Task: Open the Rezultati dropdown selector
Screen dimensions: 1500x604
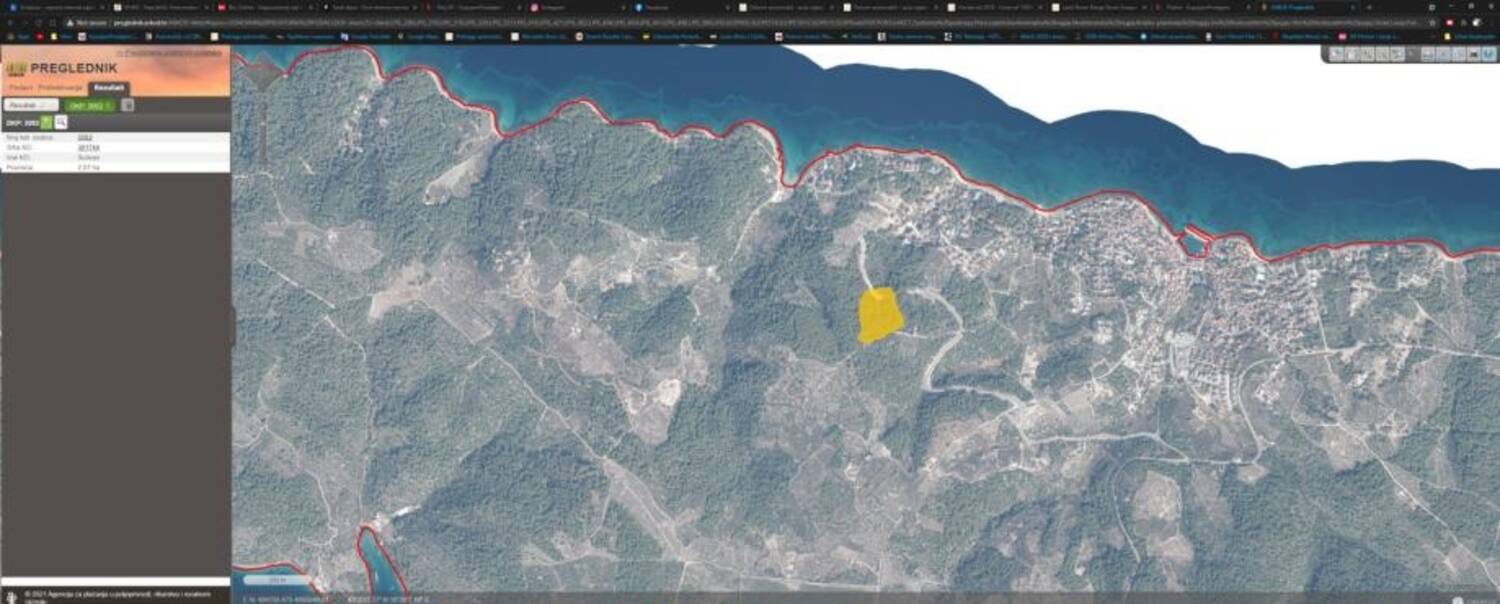Action: pyautogui.click(x=30, y=105)
